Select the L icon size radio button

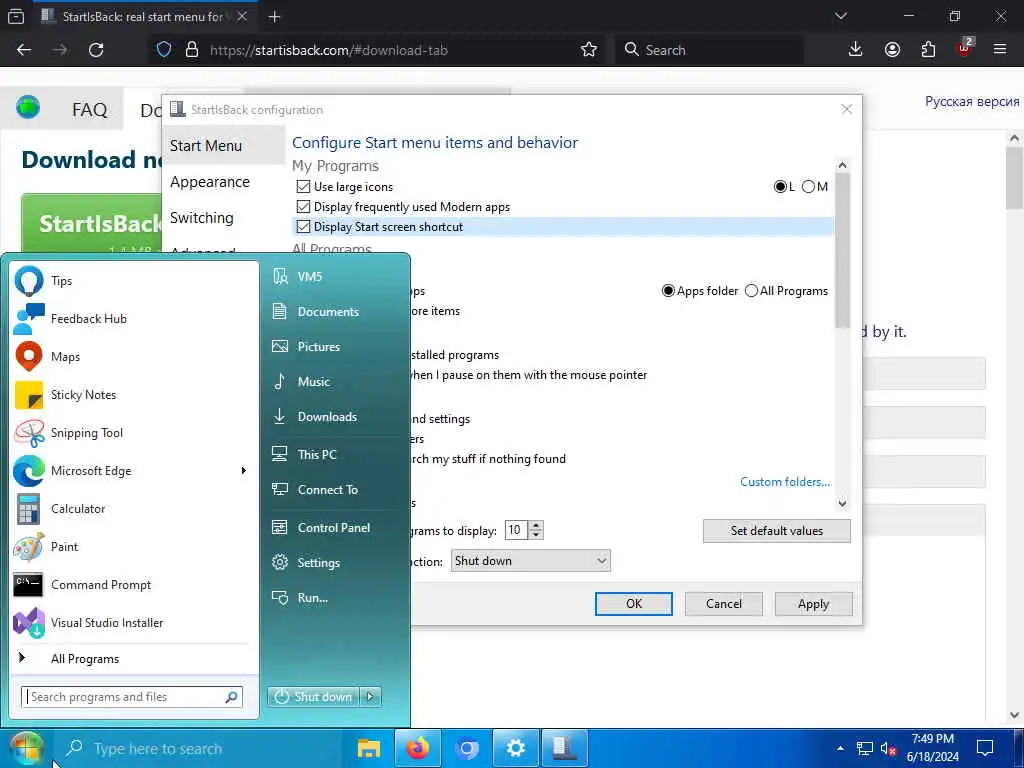[780, 187]
